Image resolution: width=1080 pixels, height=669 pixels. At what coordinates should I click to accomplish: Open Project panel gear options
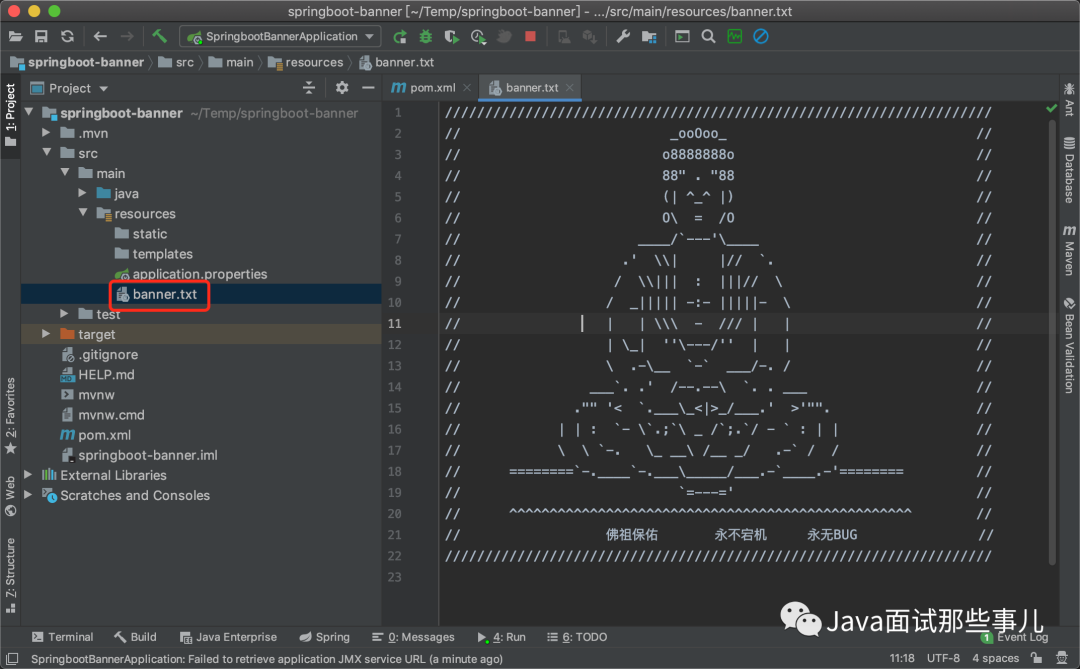coord(342,88)
